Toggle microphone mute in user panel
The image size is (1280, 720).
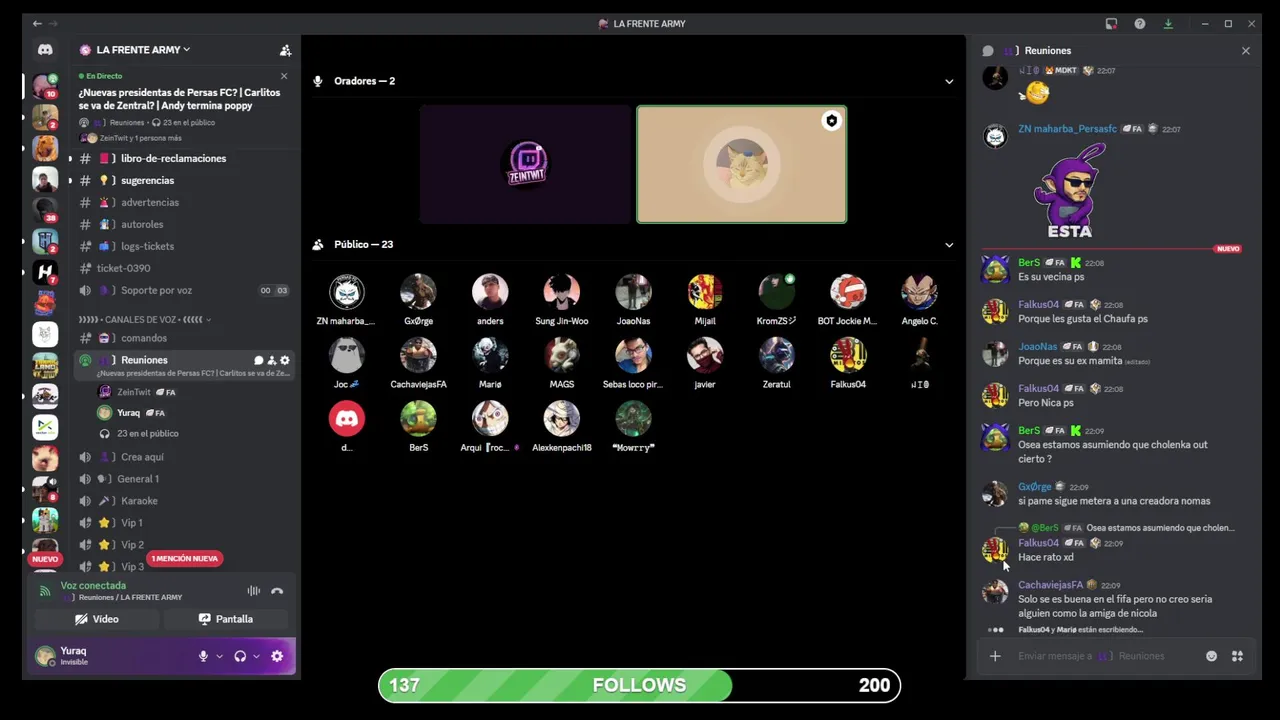coord(203,656)
